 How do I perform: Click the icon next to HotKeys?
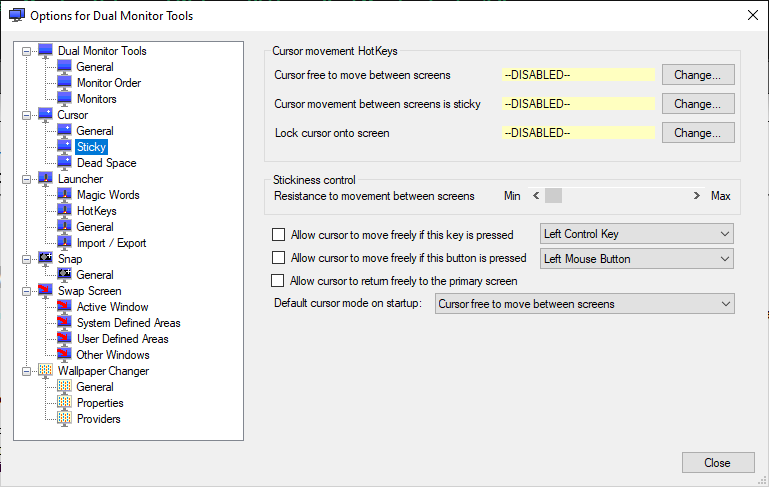(x=64, y=211)
